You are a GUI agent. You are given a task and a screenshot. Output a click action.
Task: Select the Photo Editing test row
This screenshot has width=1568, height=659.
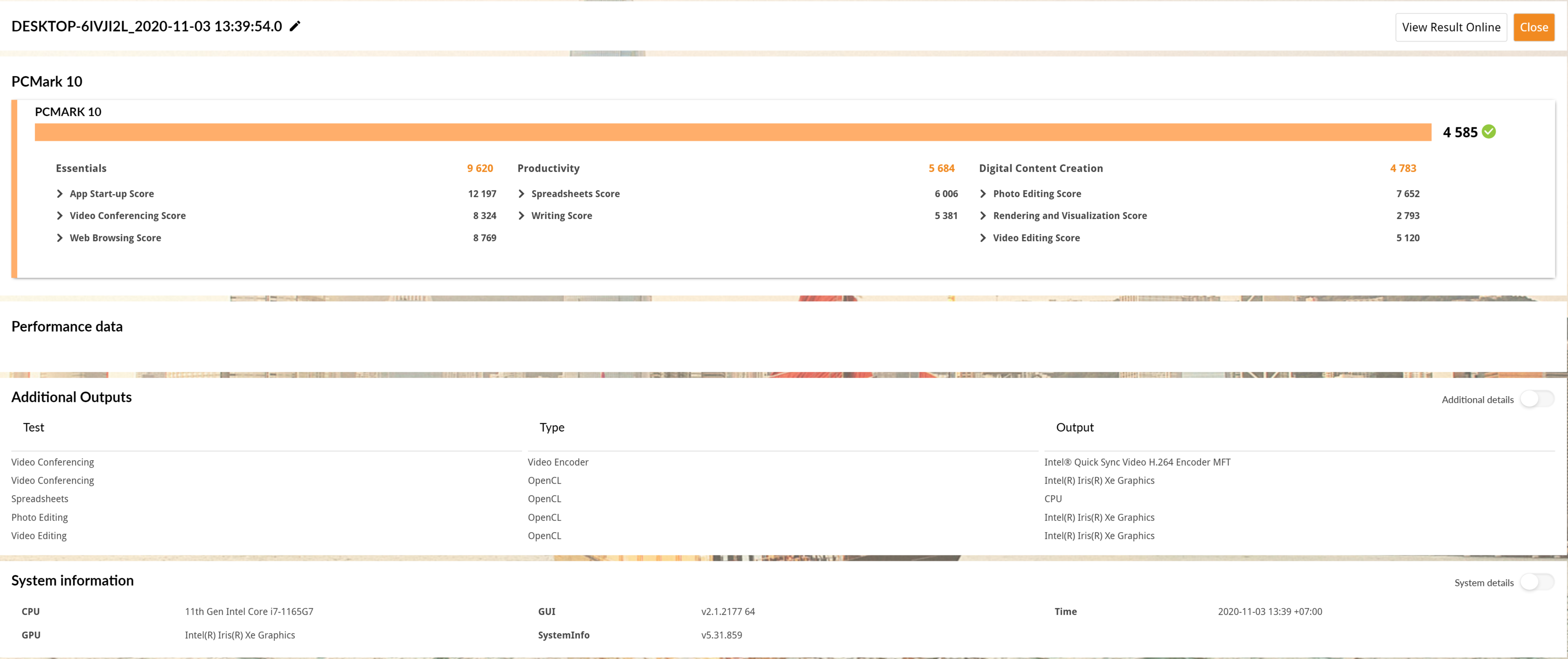40,517
